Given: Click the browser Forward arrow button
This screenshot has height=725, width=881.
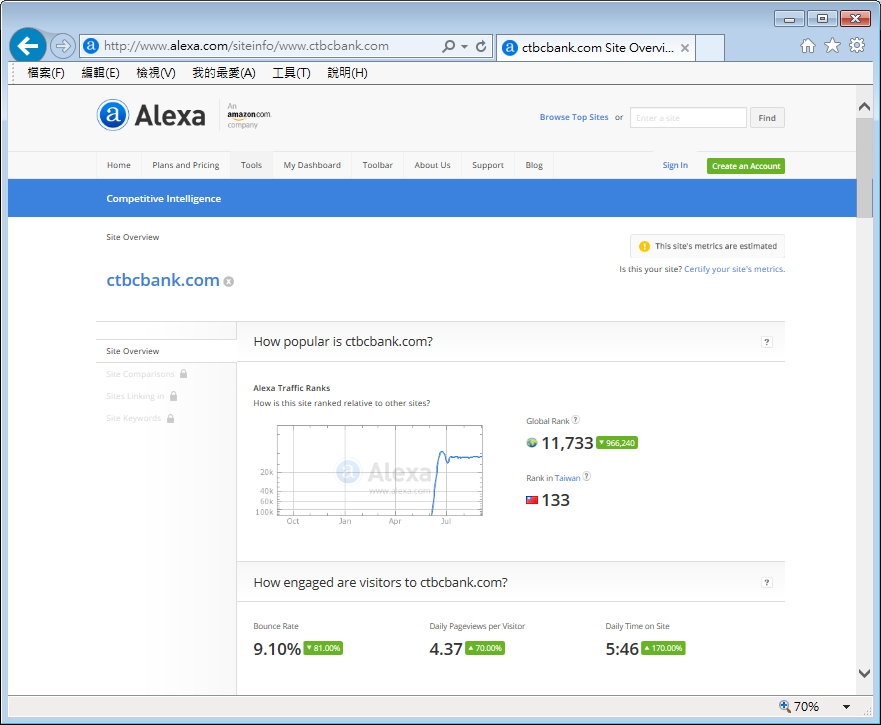Looking at the screenshot, I should 62,46.
